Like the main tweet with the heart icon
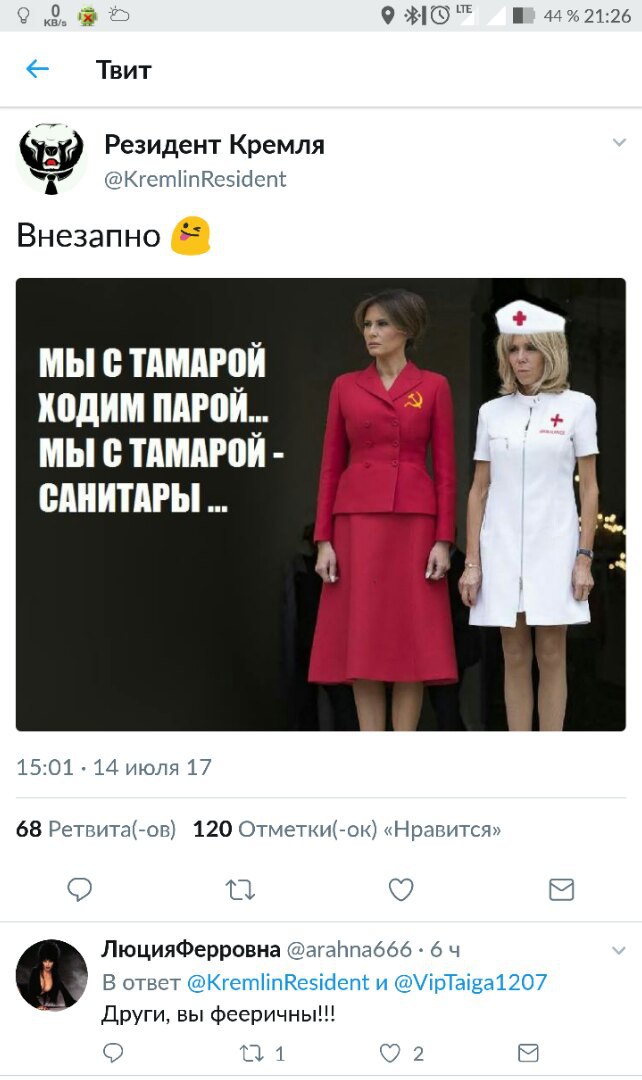Image resolution: width=642 pixels, height=1080 pixels. tap(401, 889)
